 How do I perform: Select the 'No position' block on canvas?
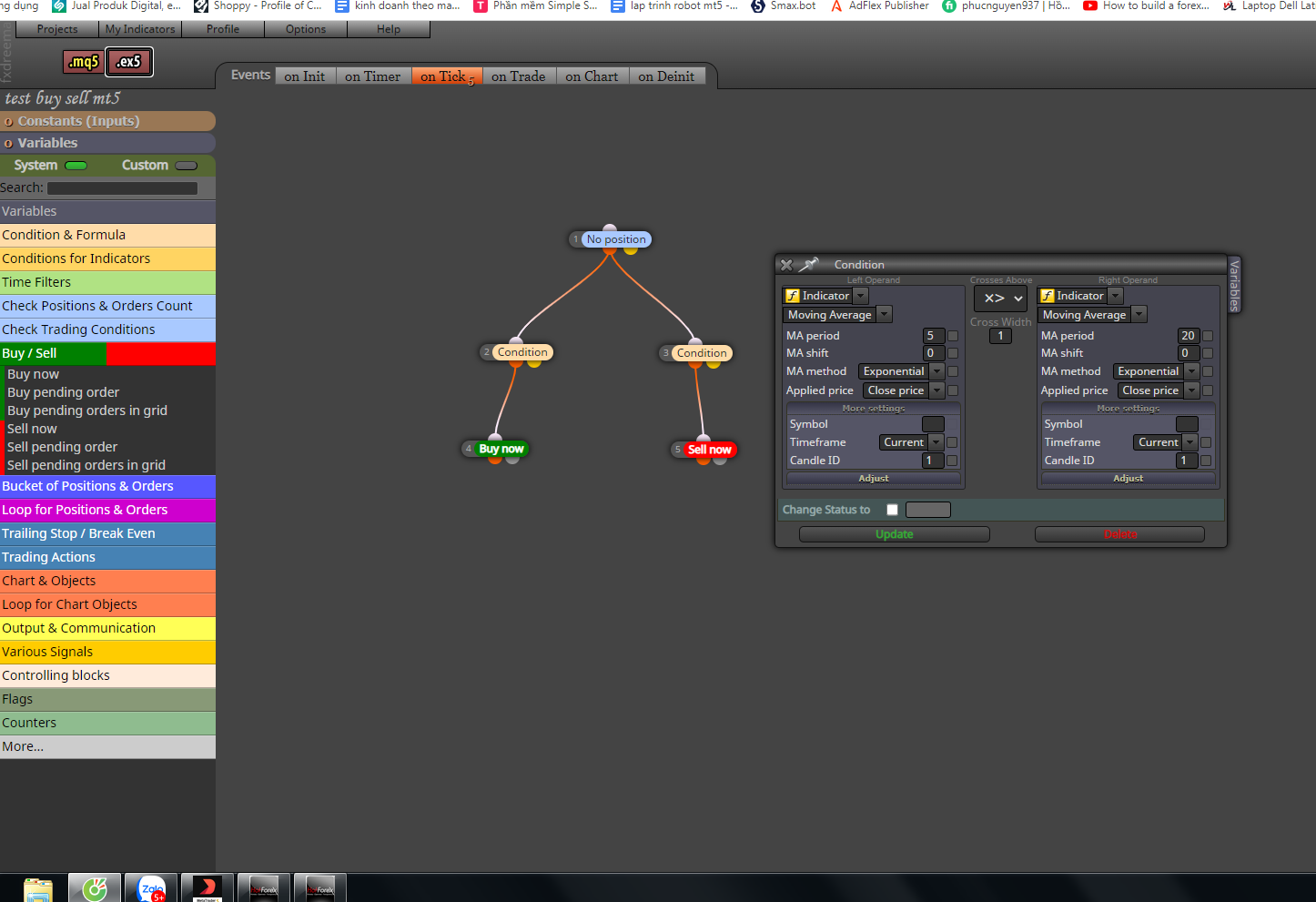coord(615,239)
